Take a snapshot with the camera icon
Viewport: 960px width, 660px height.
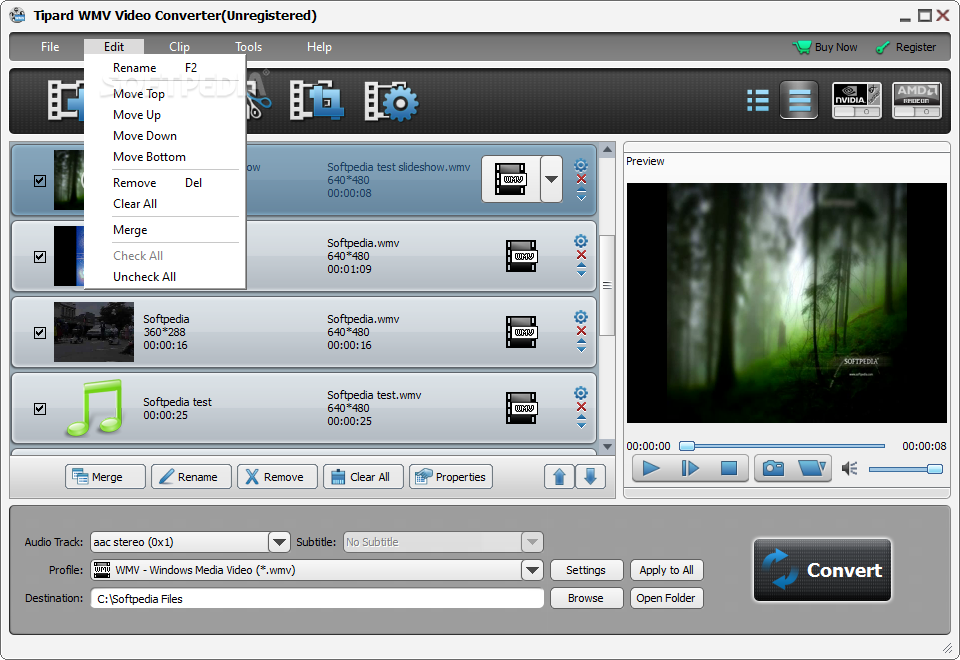pos(773,468)
